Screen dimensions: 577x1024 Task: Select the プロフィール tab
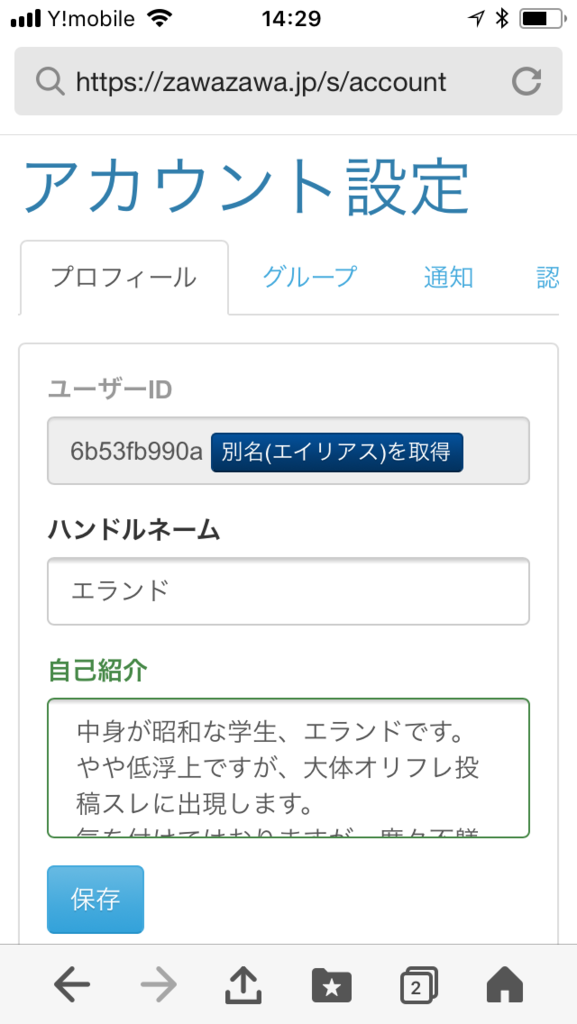click(x=124, y=278)
